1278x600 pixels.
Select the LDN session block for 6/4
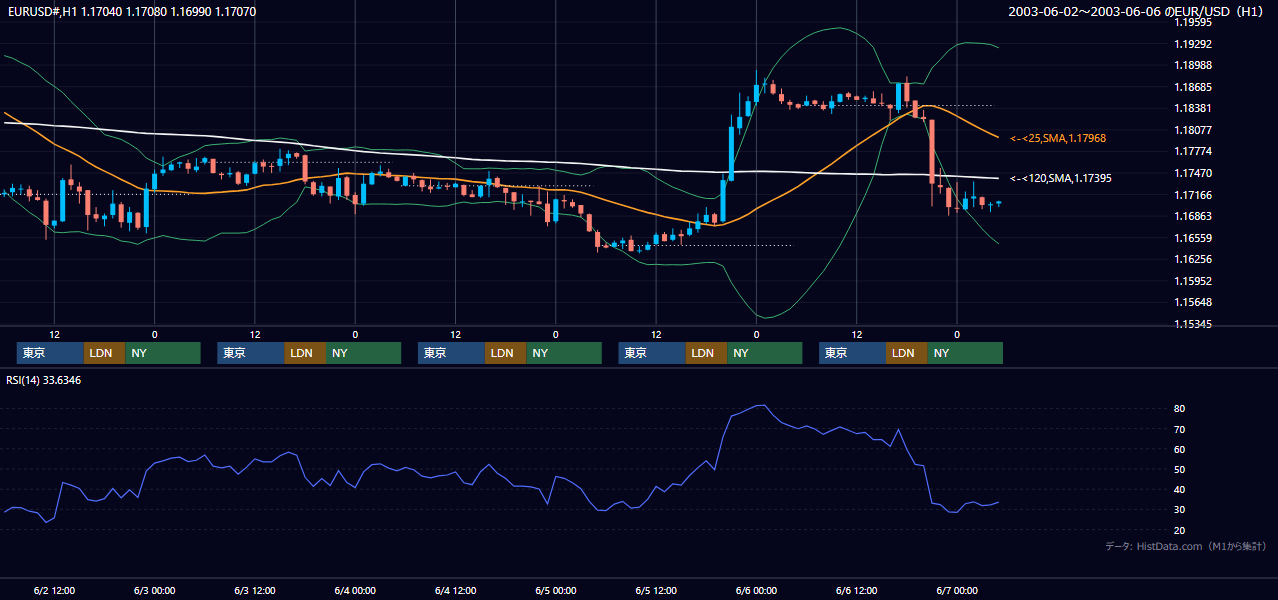pyautogui.click(x=505, y=353)
